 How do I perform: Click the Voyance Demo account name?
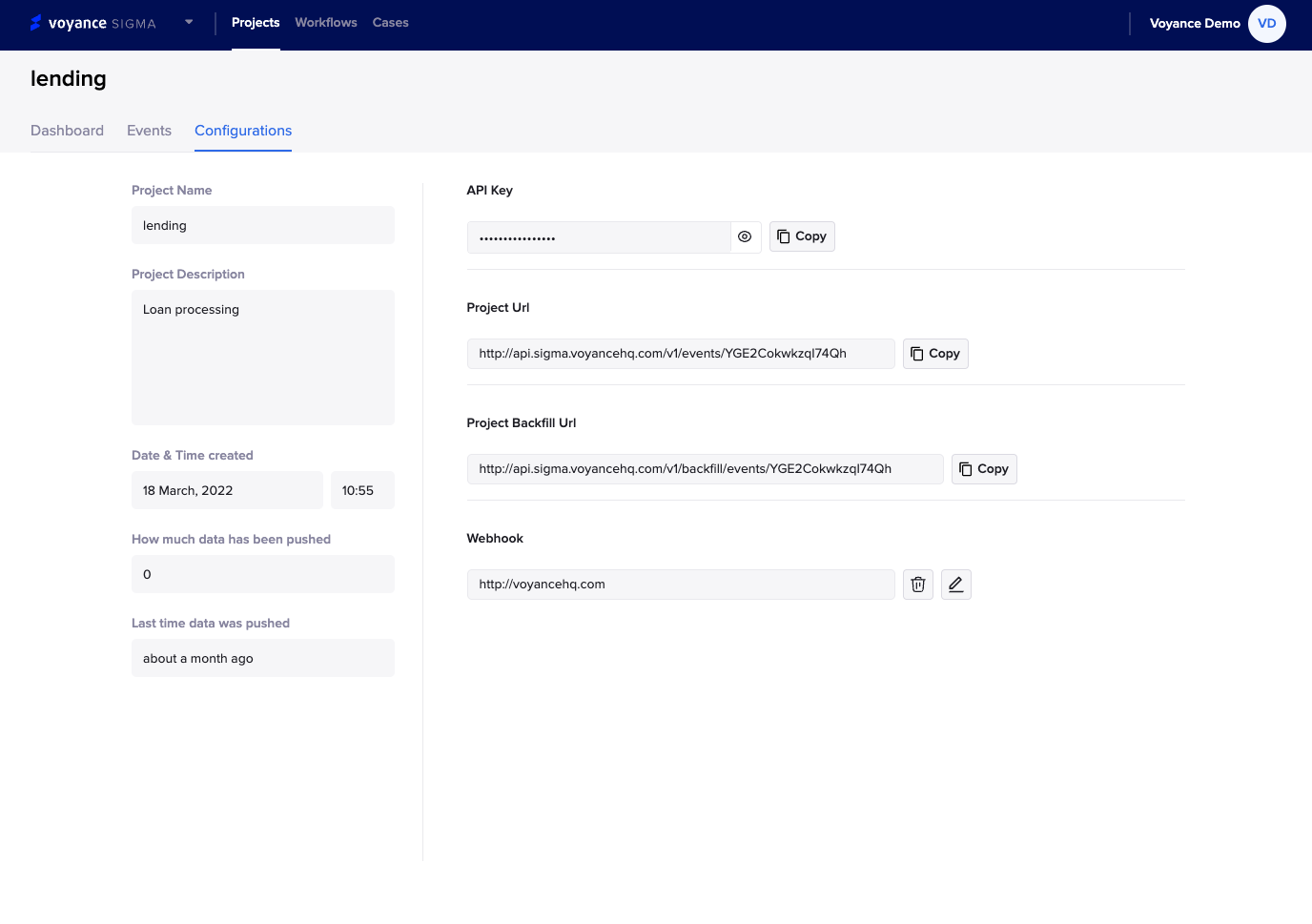click(1195, 24)
